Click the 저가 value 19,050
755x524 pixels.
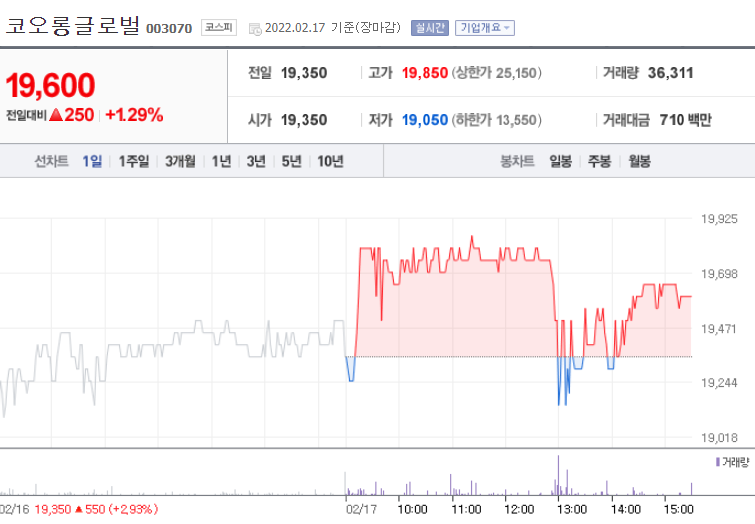[x=425, y=119]
